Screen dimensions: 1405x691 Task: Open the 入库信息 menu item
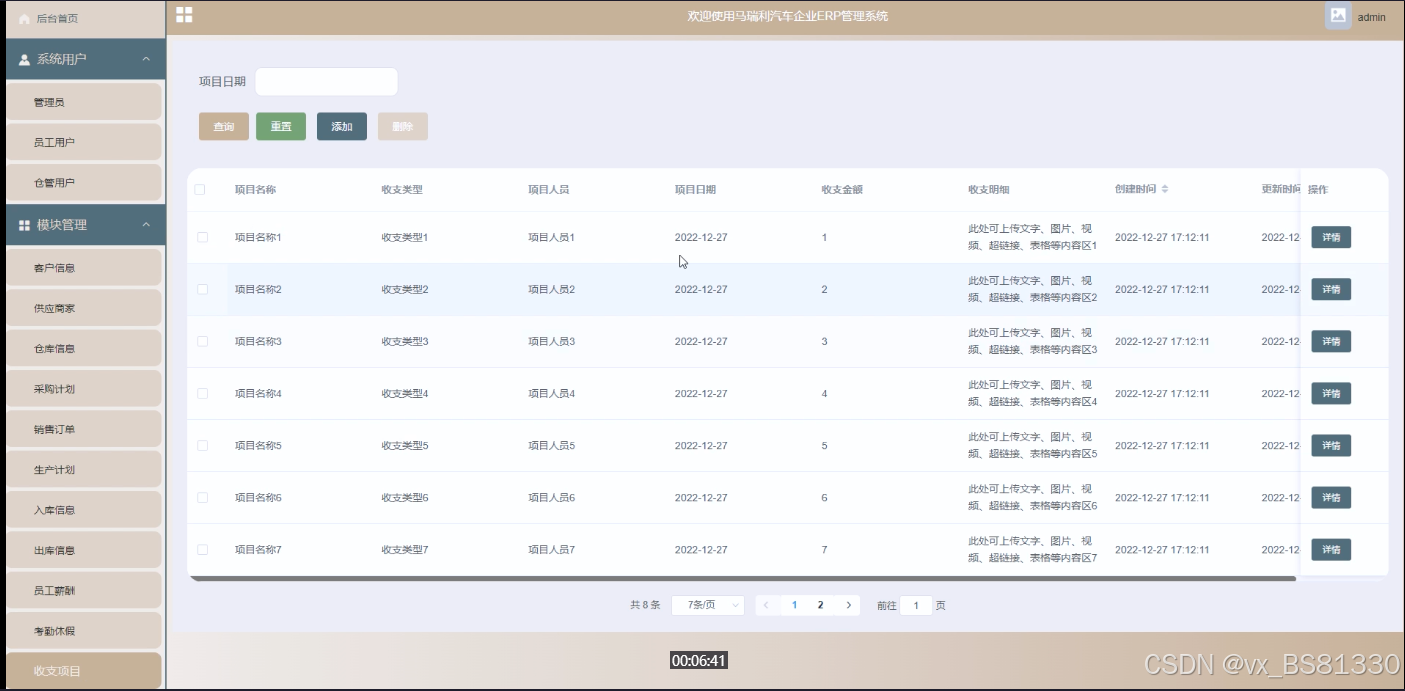tap(83, 510)
